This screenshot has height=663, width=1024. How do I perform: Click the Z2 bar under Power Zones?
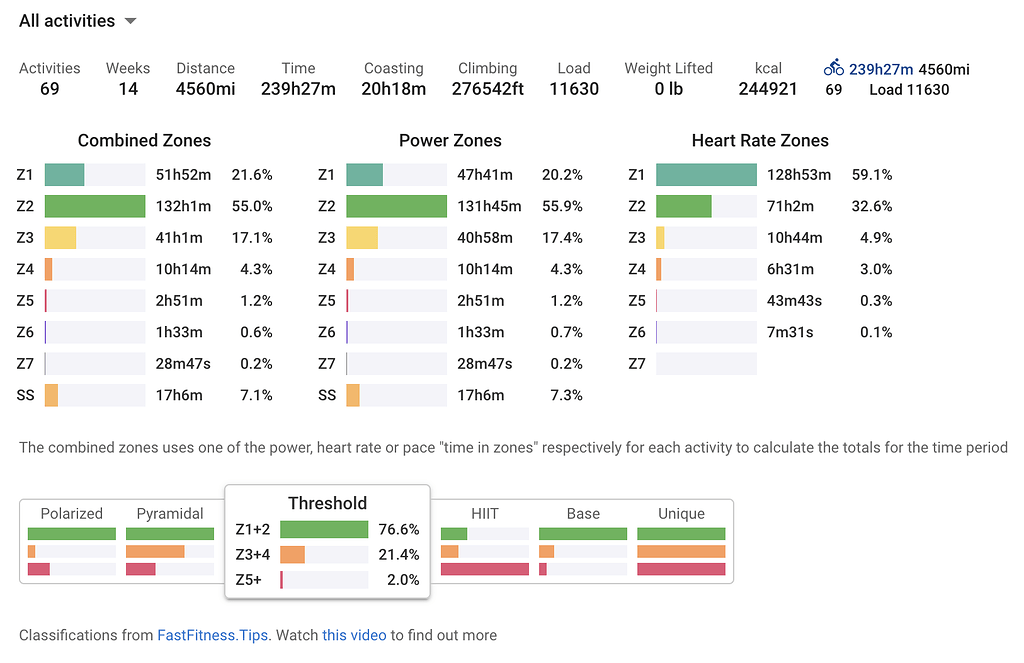pyautogui.click(x=396, y=206)
